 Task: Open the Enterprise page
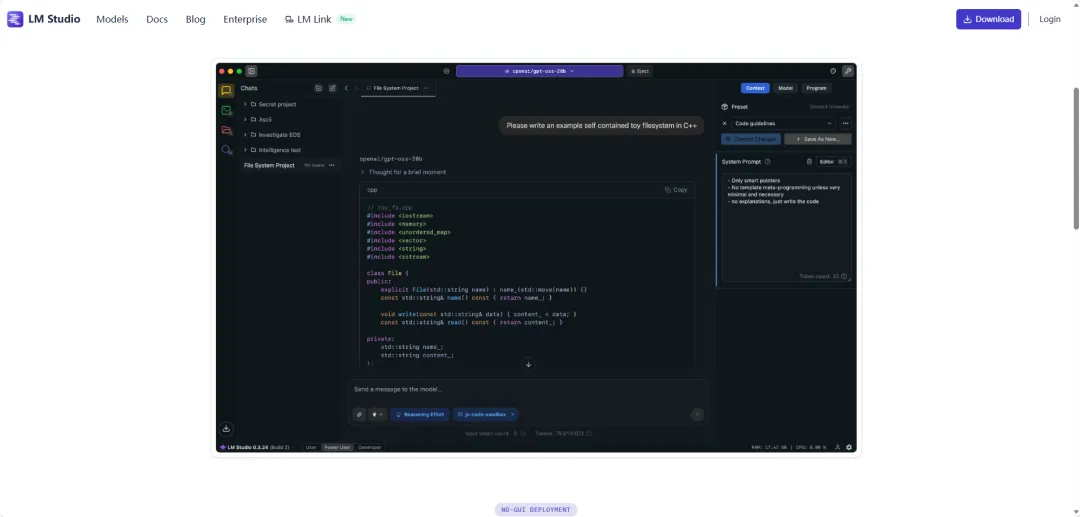[x=245, y=19]
